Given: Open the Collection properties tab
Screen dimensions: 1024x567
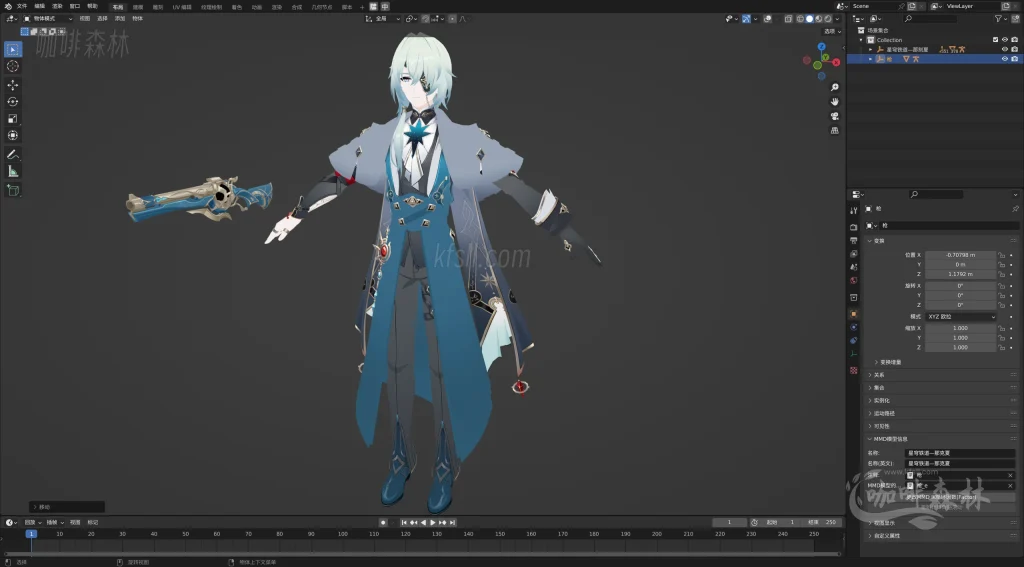Looking at the screenshot, I should coord(854,297).
